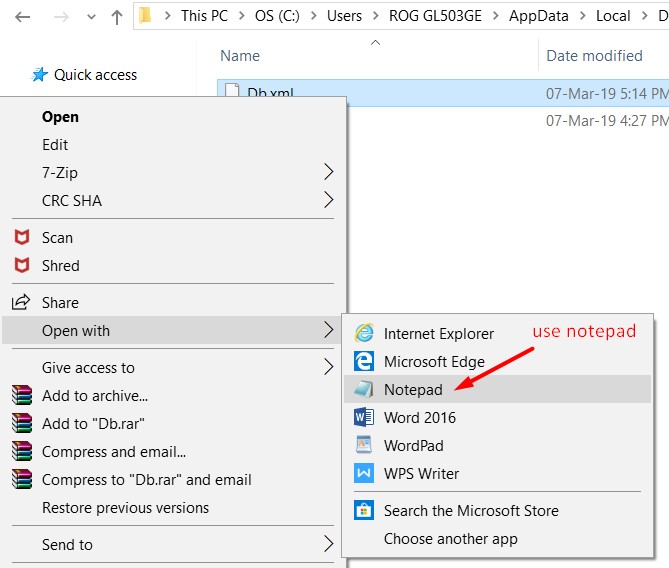Select Microsoft Edge in submenu
Image resolution: width=669 pixels, height=568 pixels.
[433, 362]
